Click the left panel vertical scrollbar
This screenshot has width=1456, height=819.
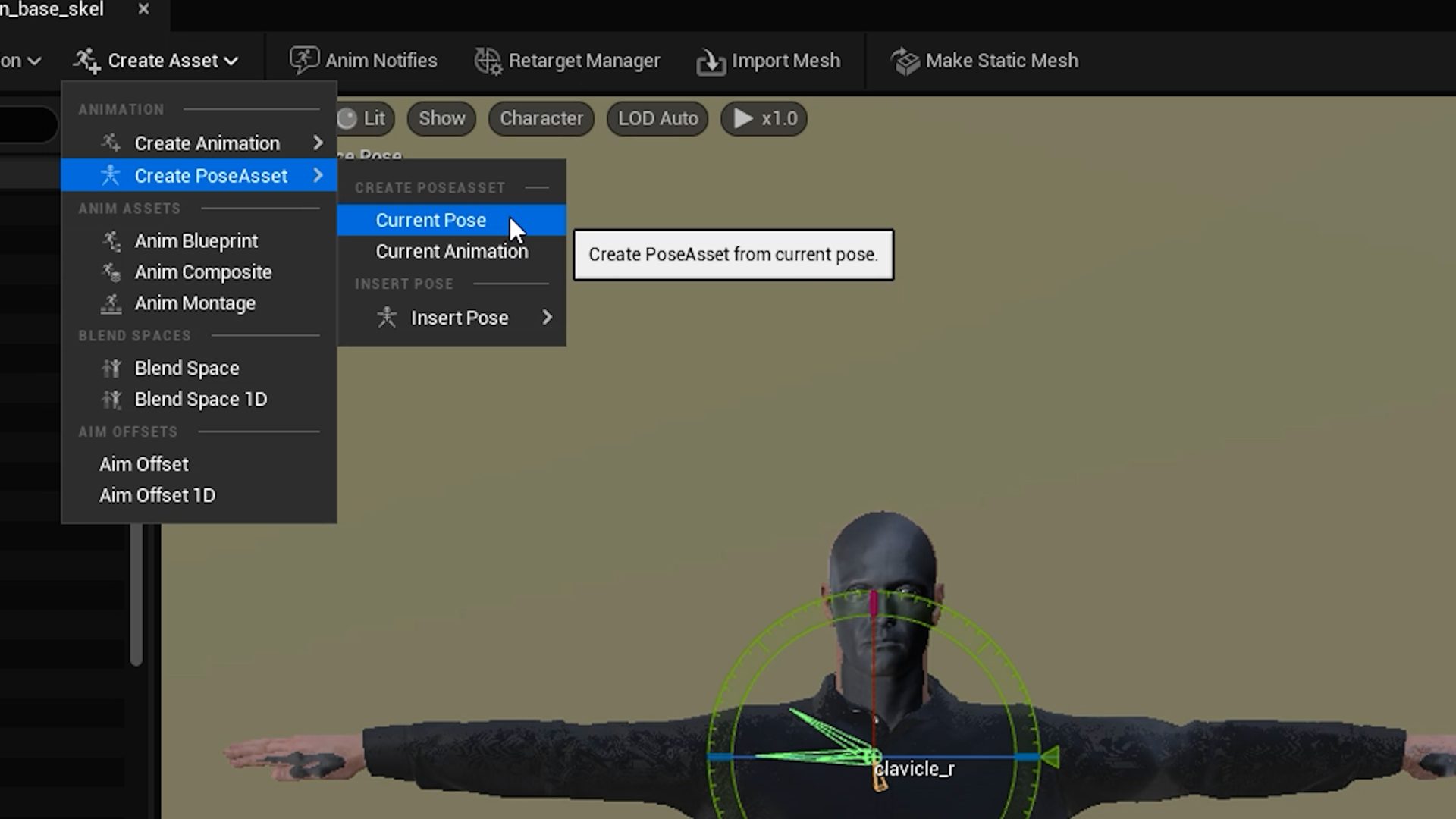click(x=136, y=595)
